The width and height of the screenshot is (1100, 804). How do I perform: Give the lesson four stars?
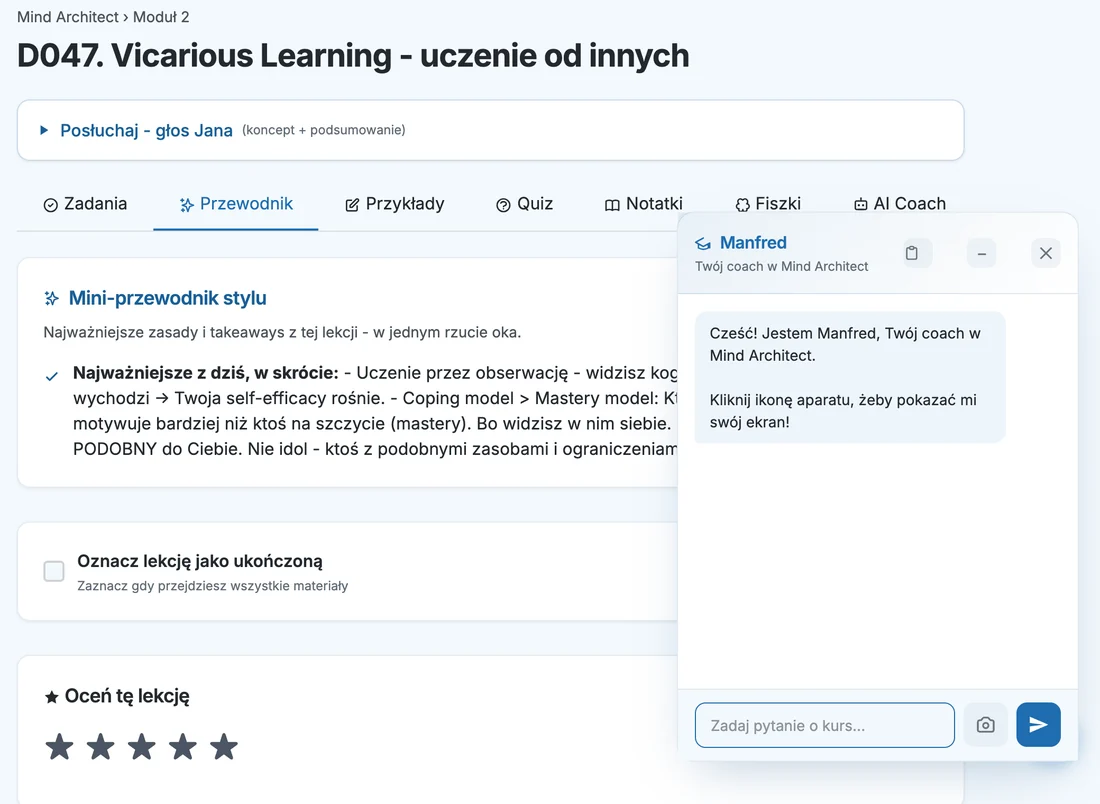click(x=182, y=746)
